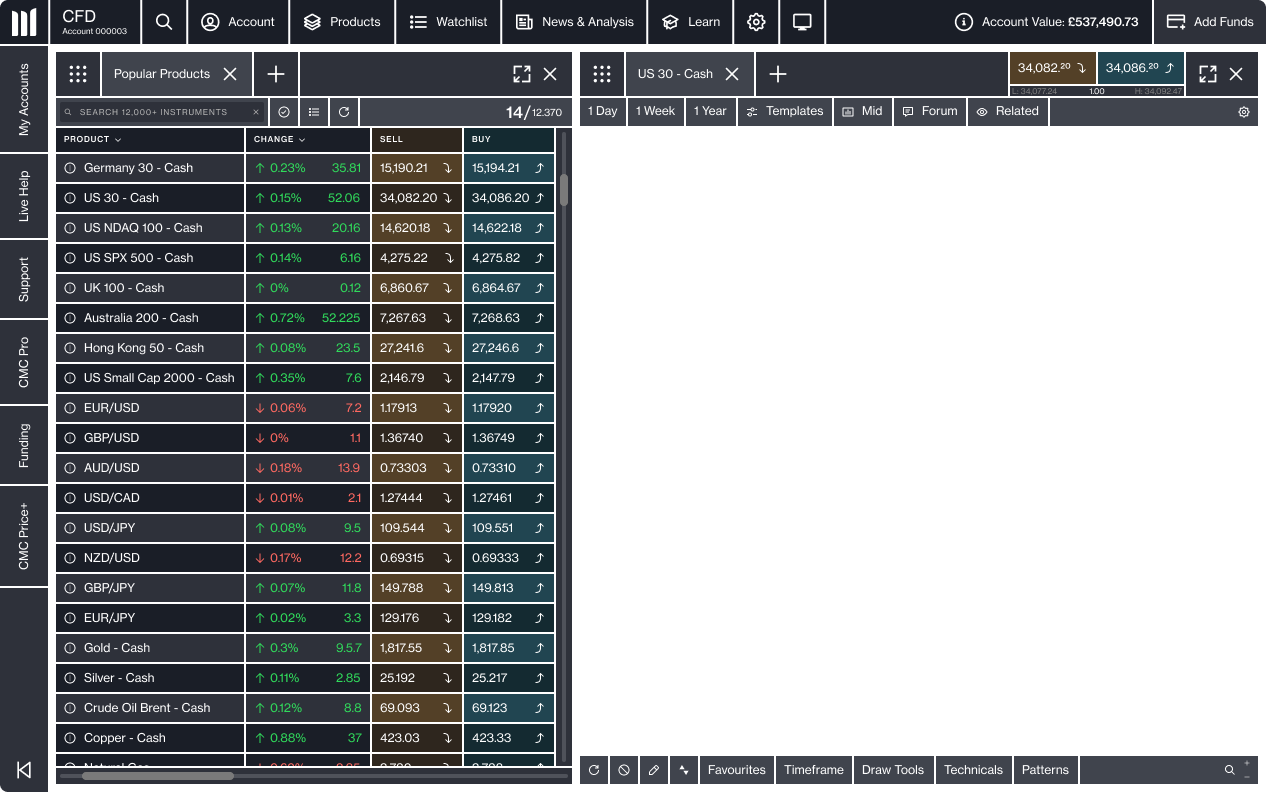Open grid menu in Popular Products panel
Viewport: 1266px width, 792px height.
[78, 74]
